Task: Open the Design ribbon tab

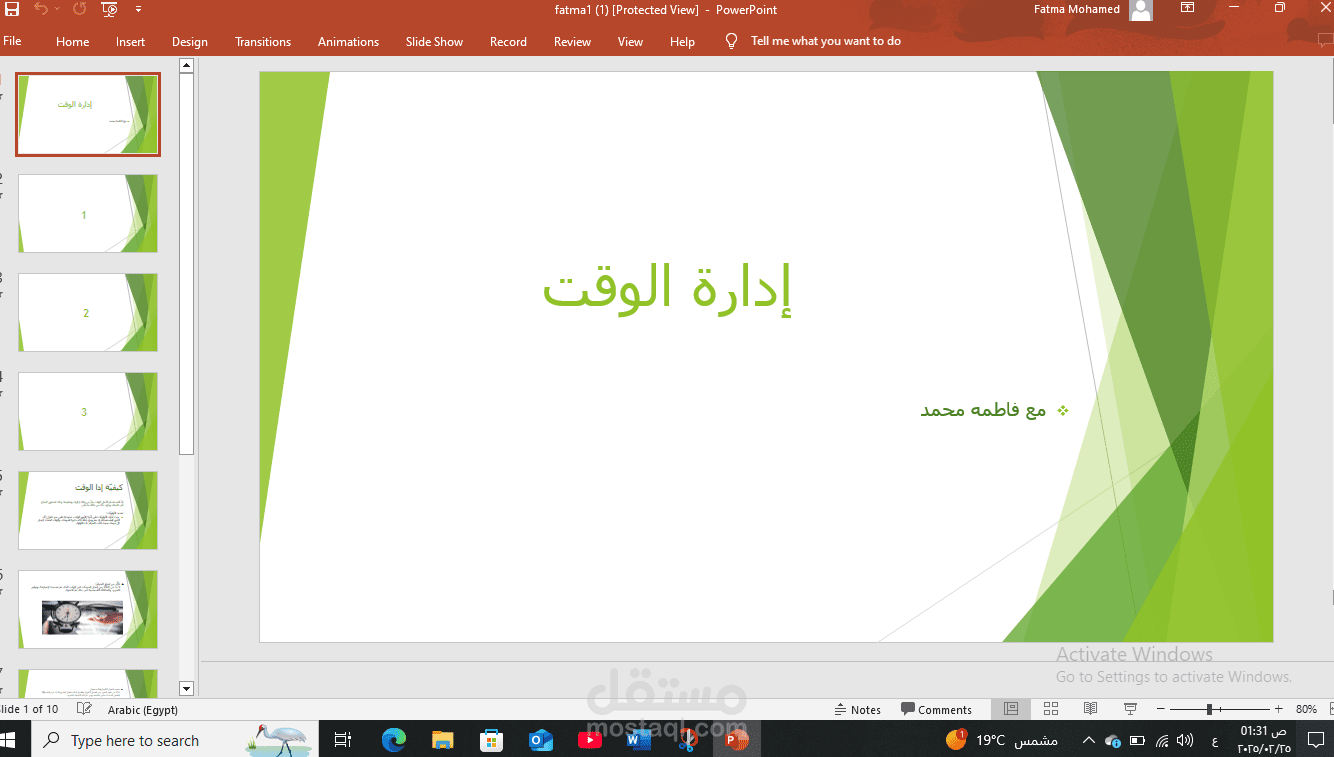Action: click(190, 41)
